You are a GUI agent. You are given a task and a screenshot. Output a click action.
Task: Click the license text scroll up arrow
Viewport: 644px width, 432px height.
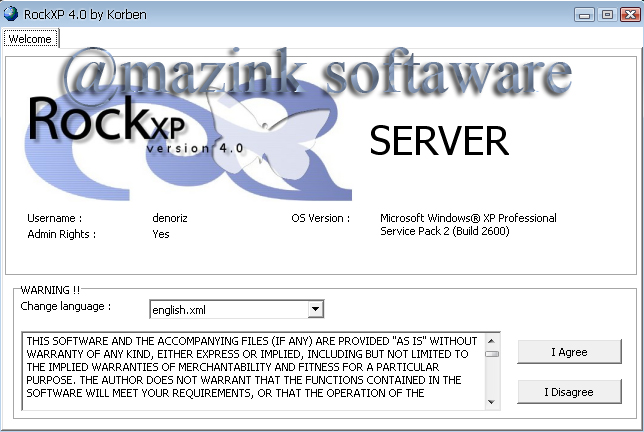click(x=492, y=341)
